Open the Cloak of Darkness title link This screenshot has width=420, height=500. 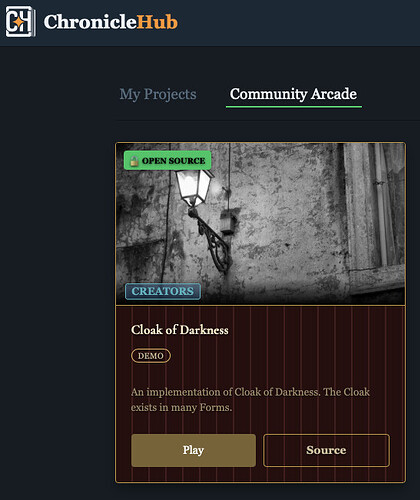[180, 330]
